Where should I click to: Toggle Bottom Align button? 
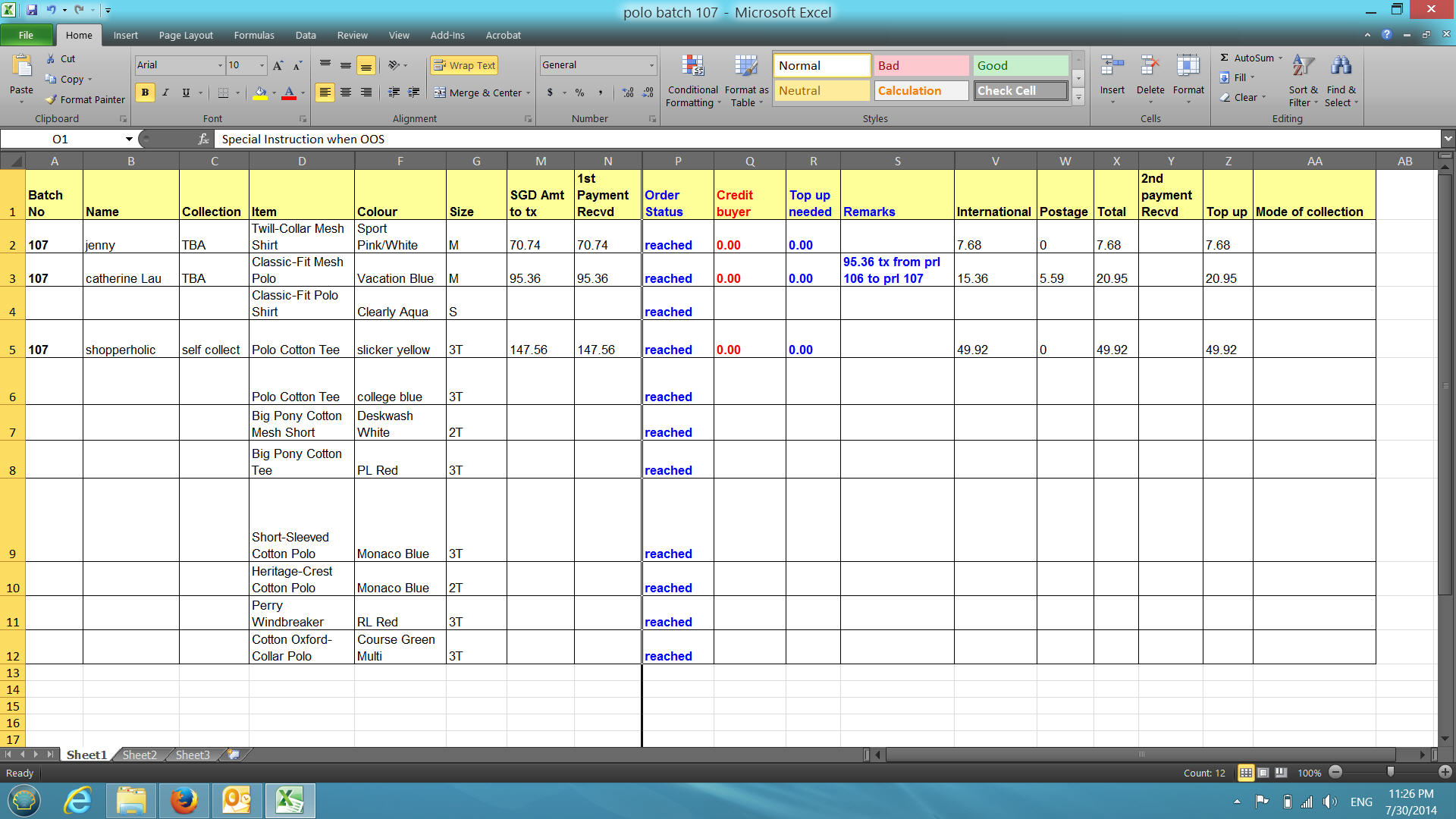coord(366,65)
